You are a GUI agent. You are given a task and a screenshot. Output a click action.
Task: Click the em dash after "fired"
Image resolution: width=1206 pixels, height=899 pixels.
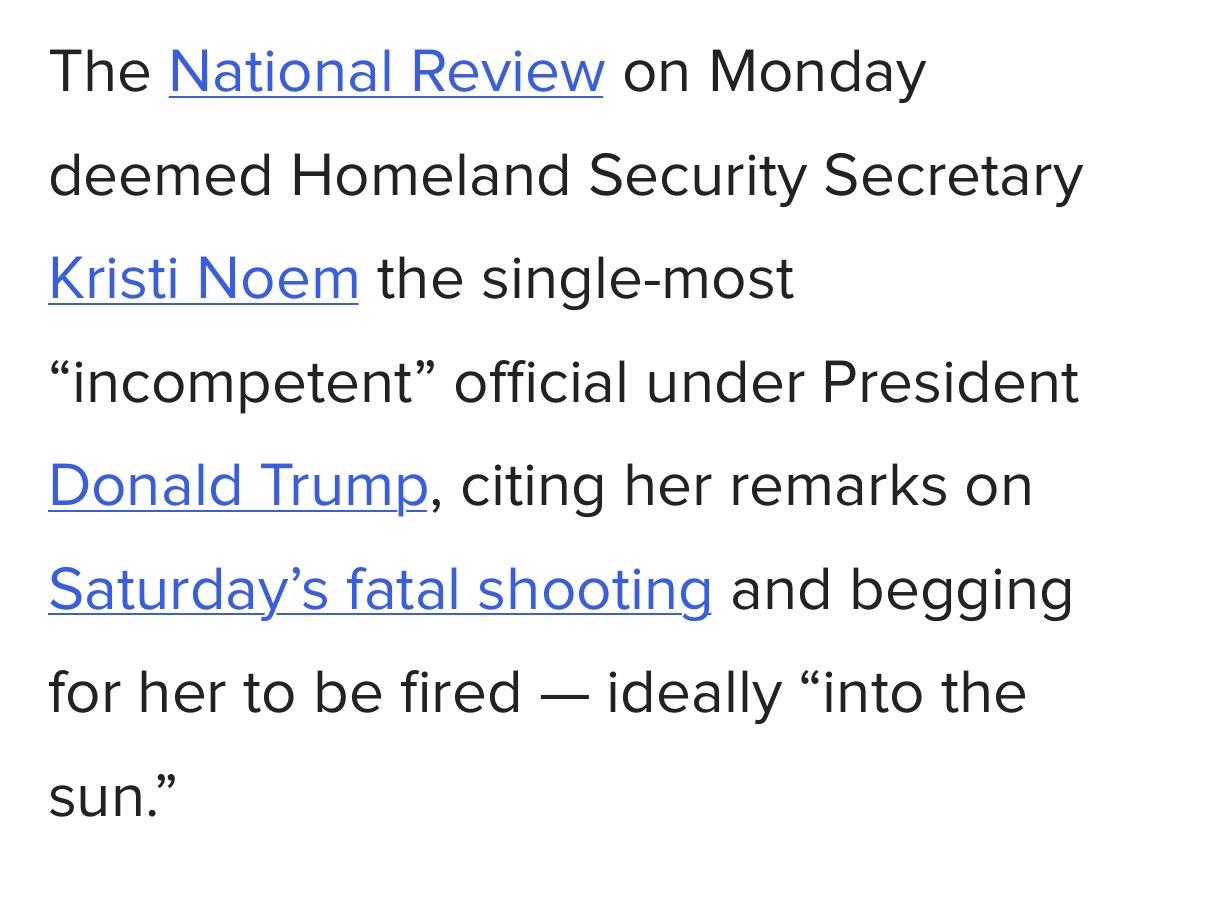click(564, 693)
